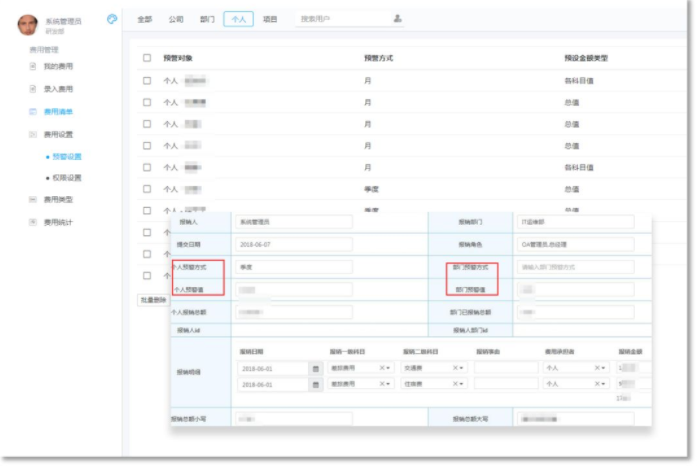This screenshot has width=699, height=469.
Task: Open 预警设置 submenu item
Action: click(67, 156)
